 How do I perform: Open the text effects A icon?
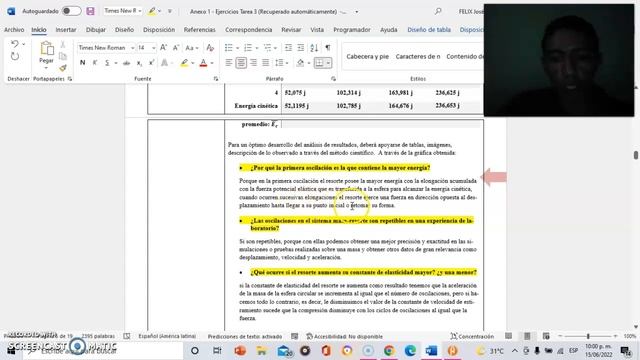coord(164,63)
